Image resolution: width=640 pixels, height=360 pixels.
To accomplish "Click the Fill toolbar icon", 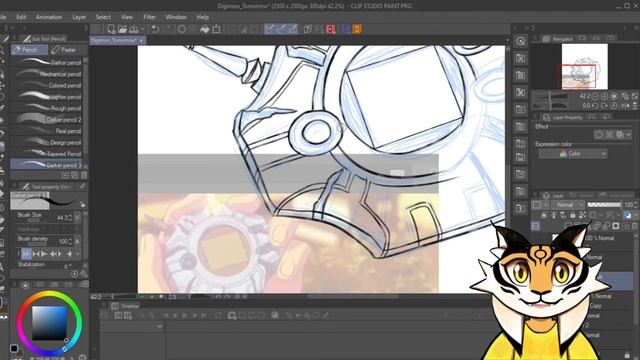I will [x=205, y=29].
